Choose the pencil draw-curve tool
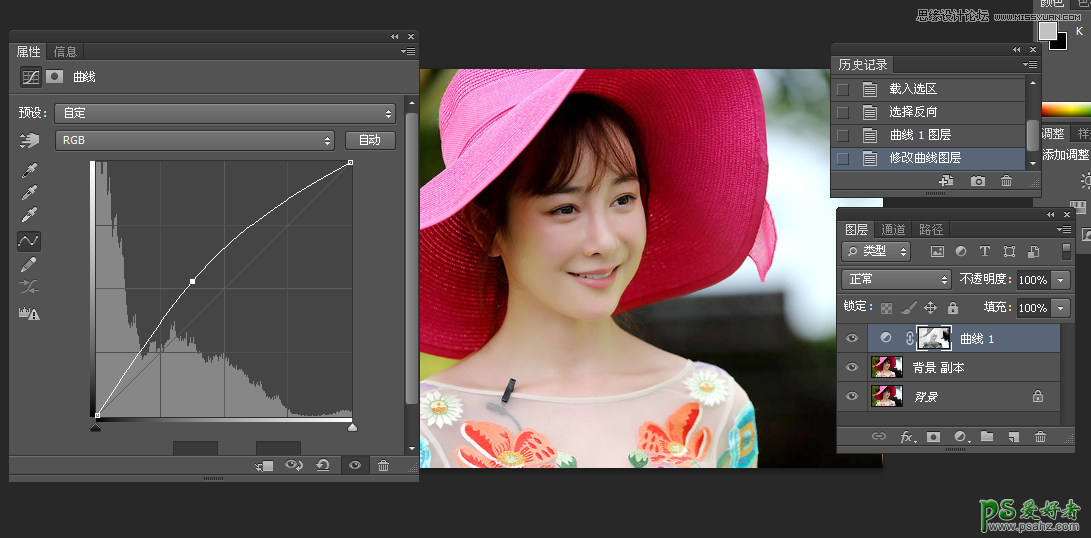 (x=29, y=264)
